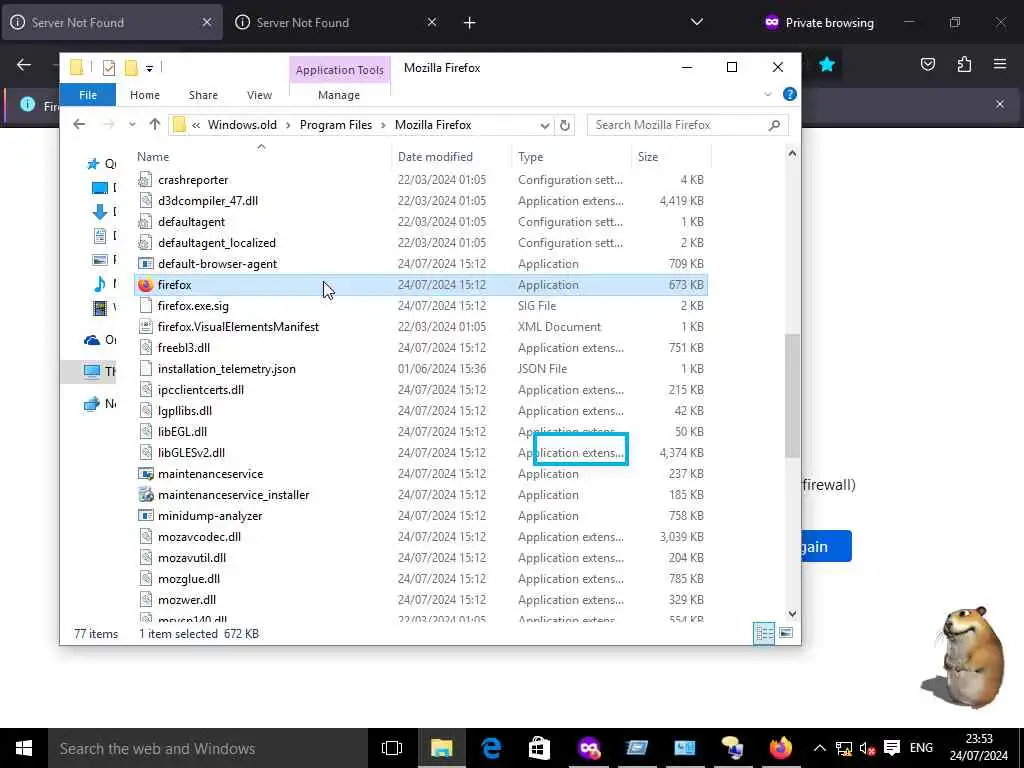
Task: Expand the Explorer ribbon chevron
Action: 768,95
